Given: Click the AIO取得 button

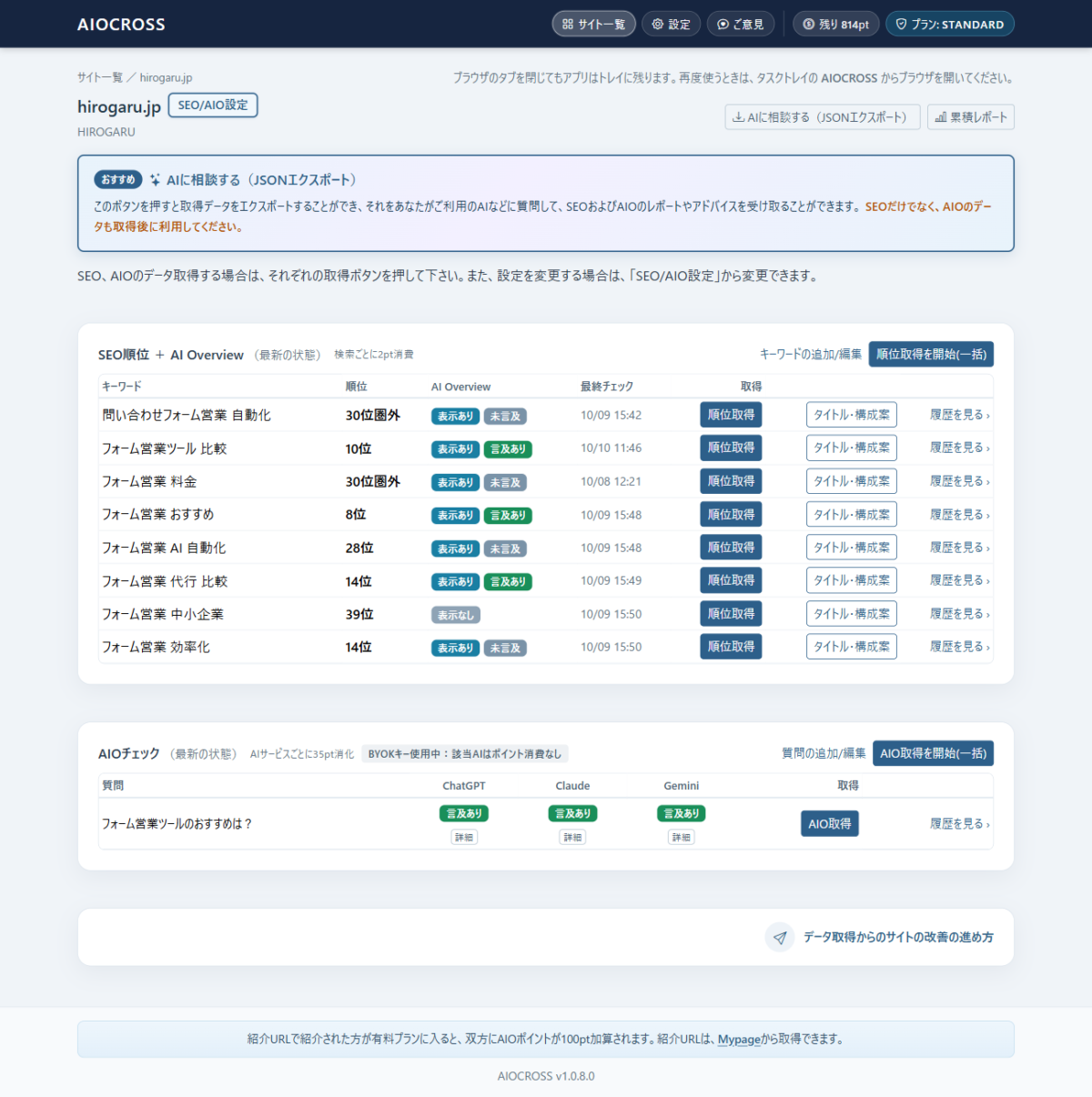Looking at the screenshot, I should (x=830, y=824).
